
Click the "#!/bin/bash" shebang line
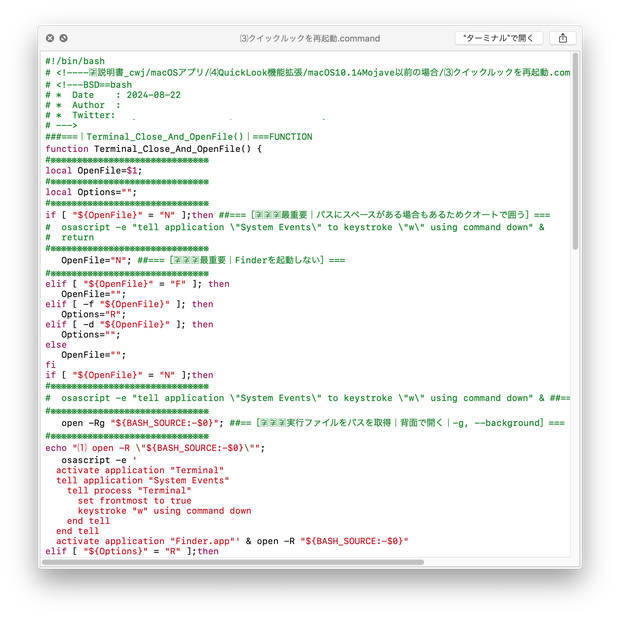tap(75, 61)
